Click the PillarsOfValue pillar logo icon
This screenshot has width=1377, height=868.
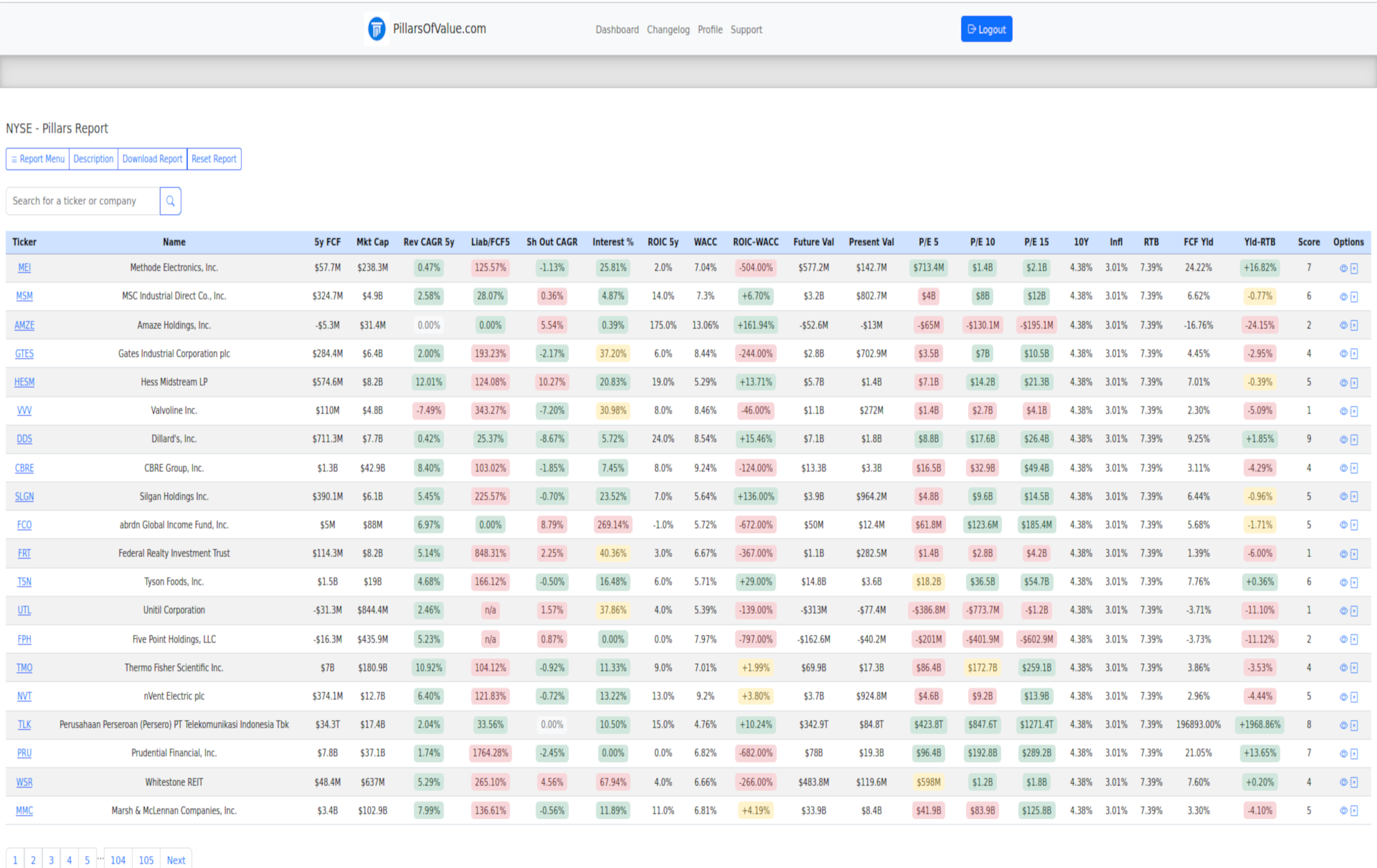(376, 28)
